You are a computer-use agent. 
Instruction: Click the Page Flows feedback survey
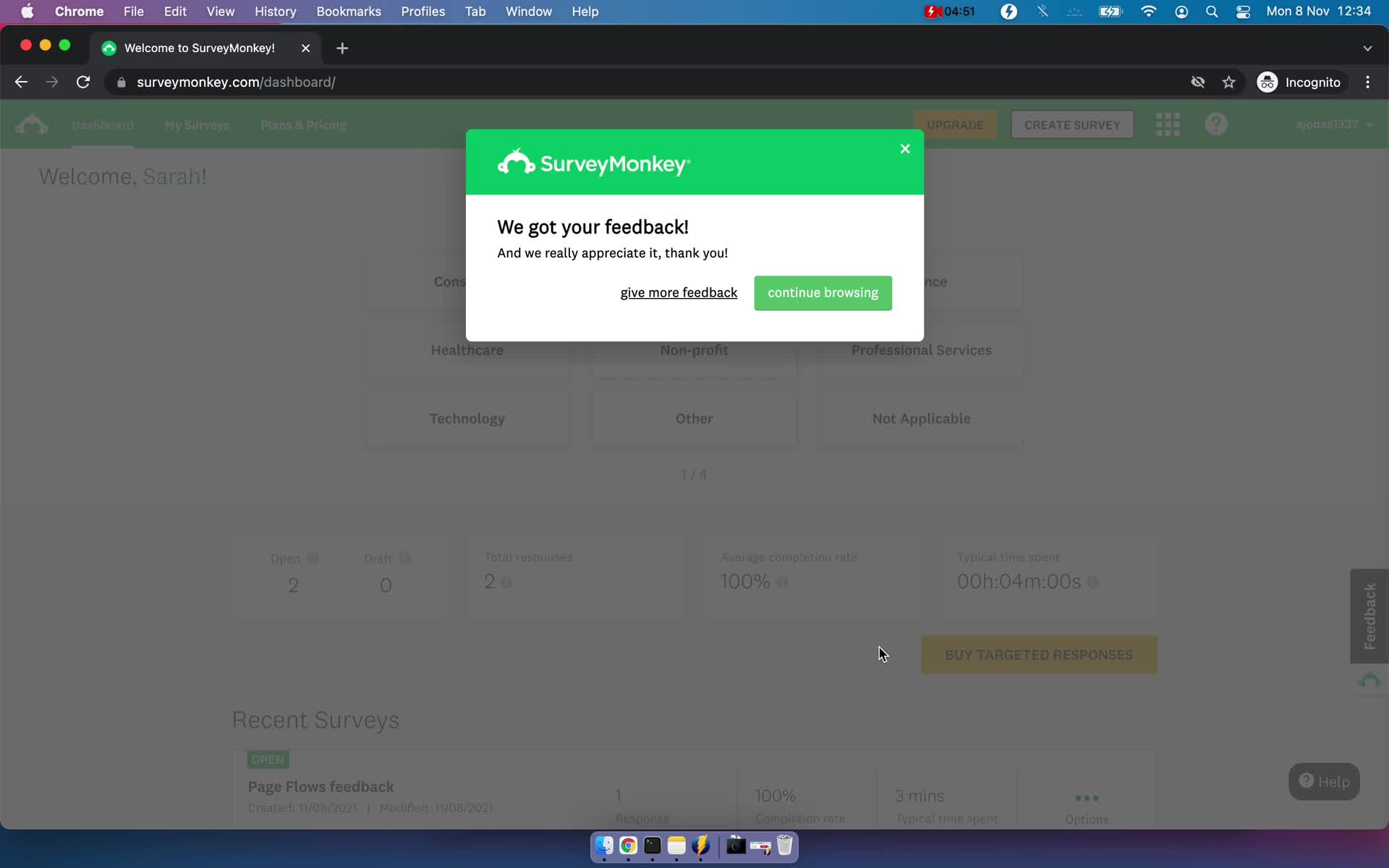(x=321, y=786)
